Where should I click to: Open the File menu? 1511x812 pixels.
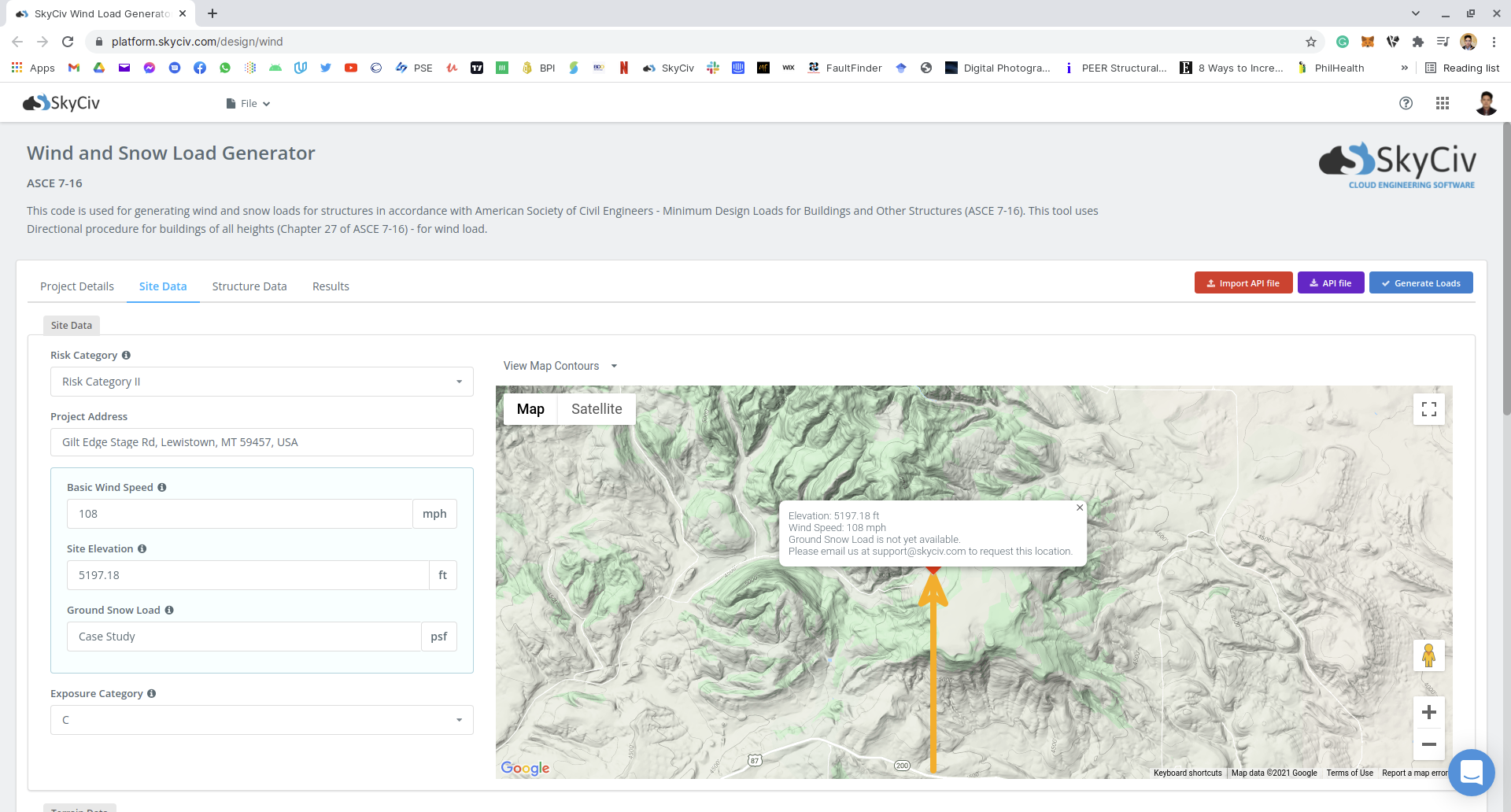249,103
